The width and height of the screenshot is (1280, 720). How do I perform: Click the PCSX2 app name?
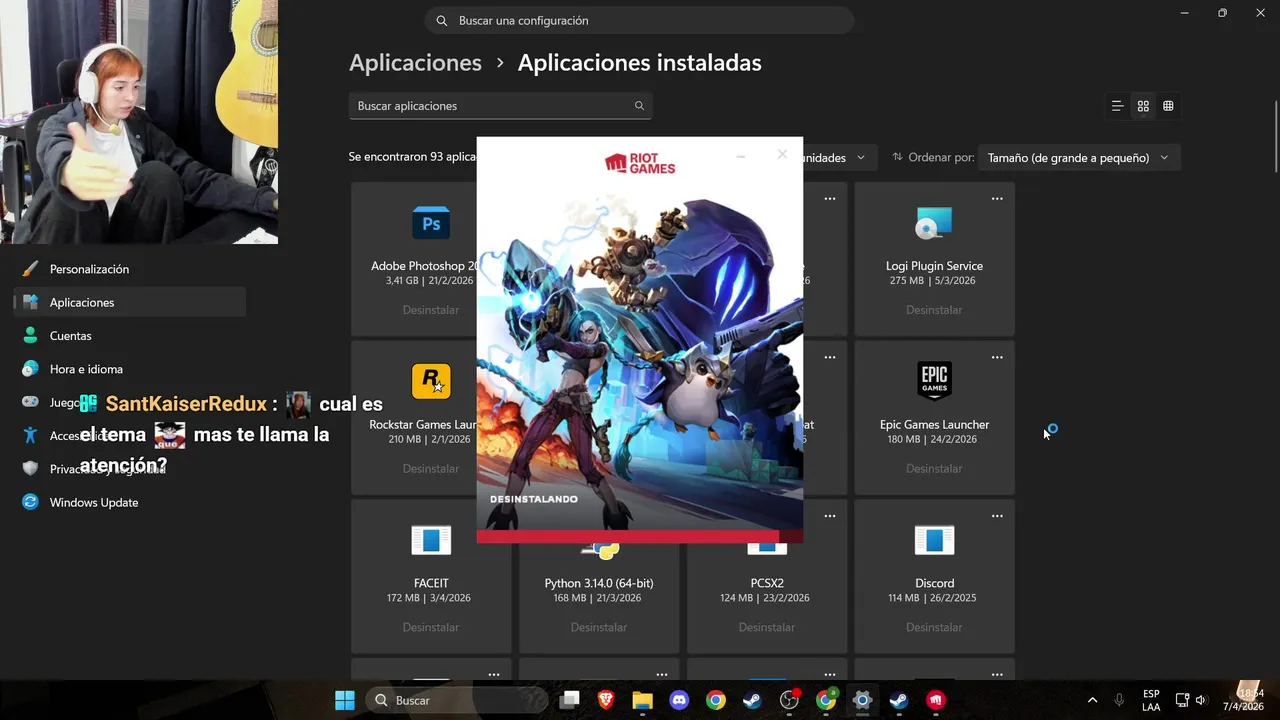pos(767,583)
